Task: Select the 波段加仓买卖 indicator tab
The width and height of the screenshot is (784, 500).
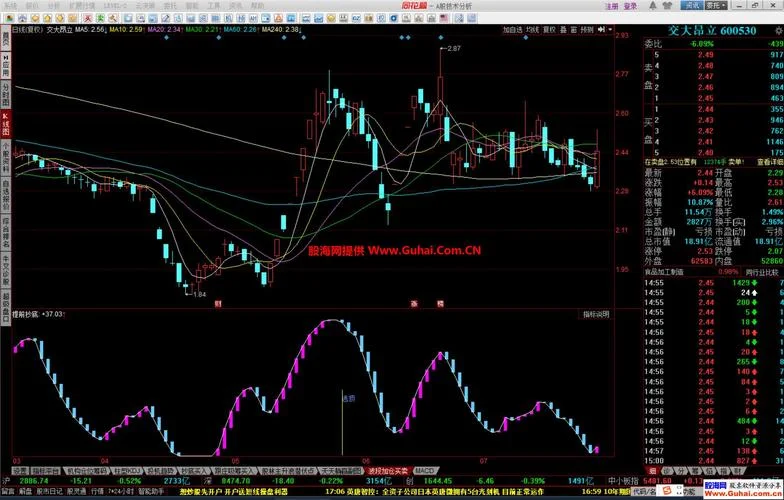Action: pyautogui.click(x=388, y=471)
